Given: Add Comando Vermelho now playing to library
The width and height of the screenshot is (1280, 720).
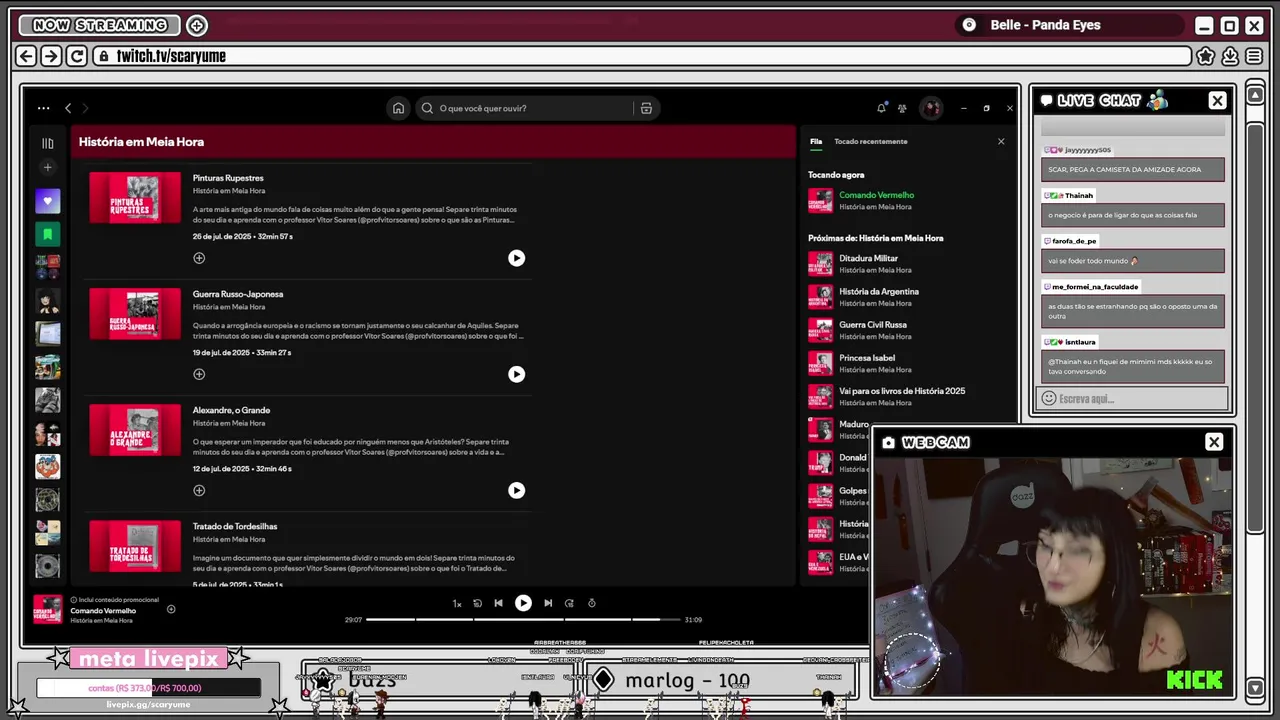Looking at the screenshot, I should [x=171, y=609].
